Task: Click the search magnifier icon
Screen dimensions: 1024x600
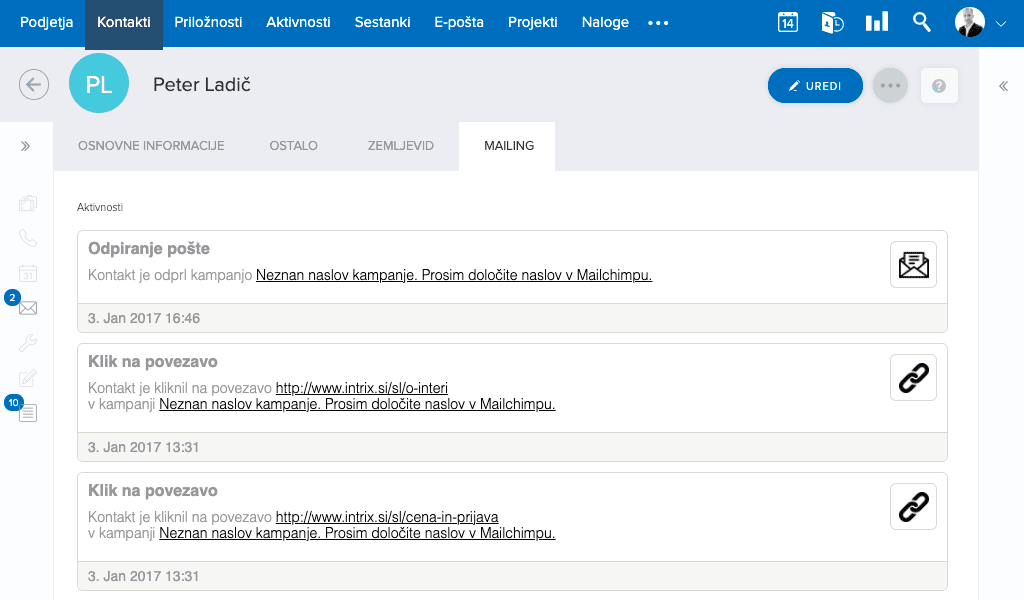Action: (x=921, y=22)
